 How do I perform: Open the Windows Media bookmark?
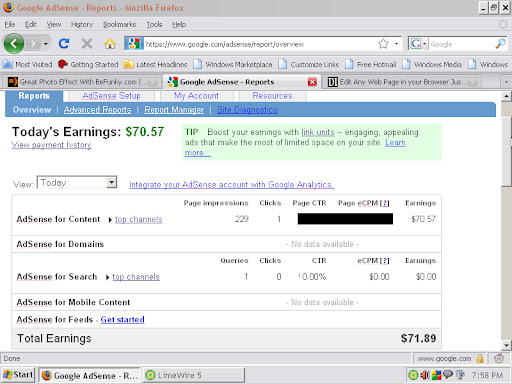[432, 64]
